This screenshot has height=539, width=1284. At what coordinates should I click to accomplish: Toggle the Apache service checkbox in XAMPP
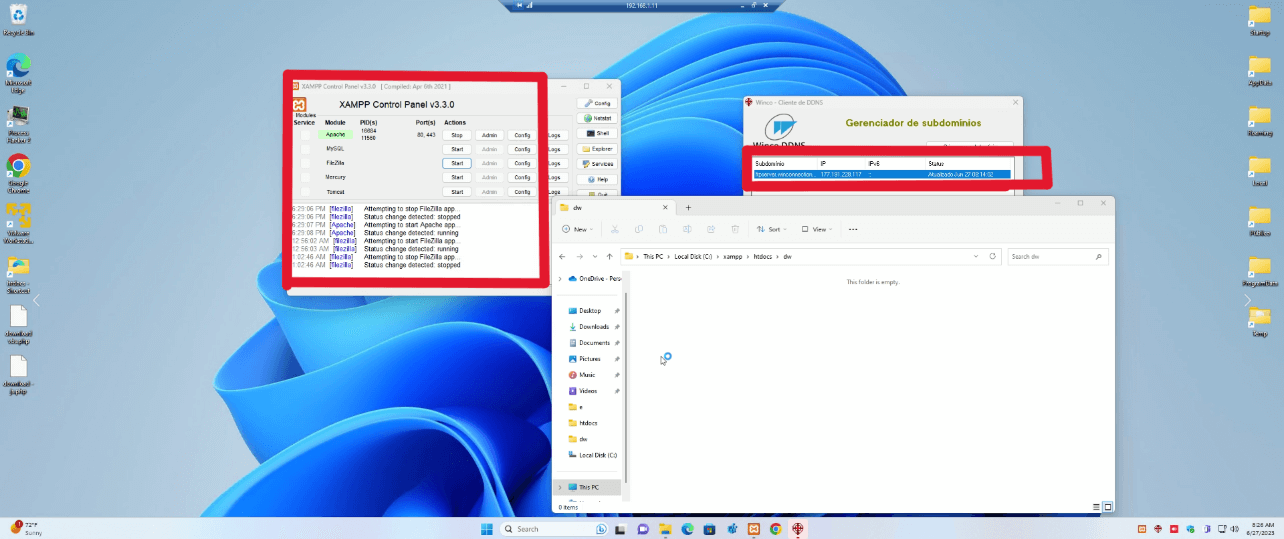point(305,134)
